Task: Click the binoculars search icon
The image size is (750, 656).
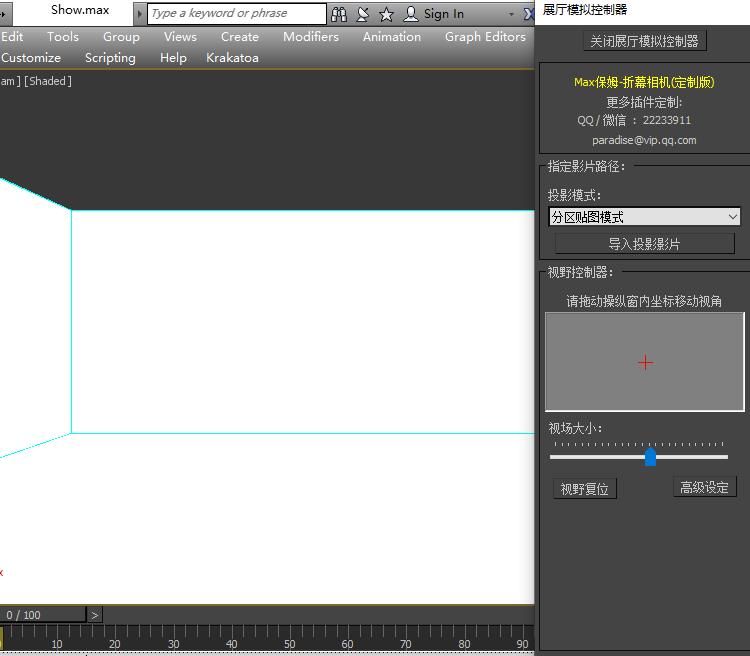Action: coord(339,14)
